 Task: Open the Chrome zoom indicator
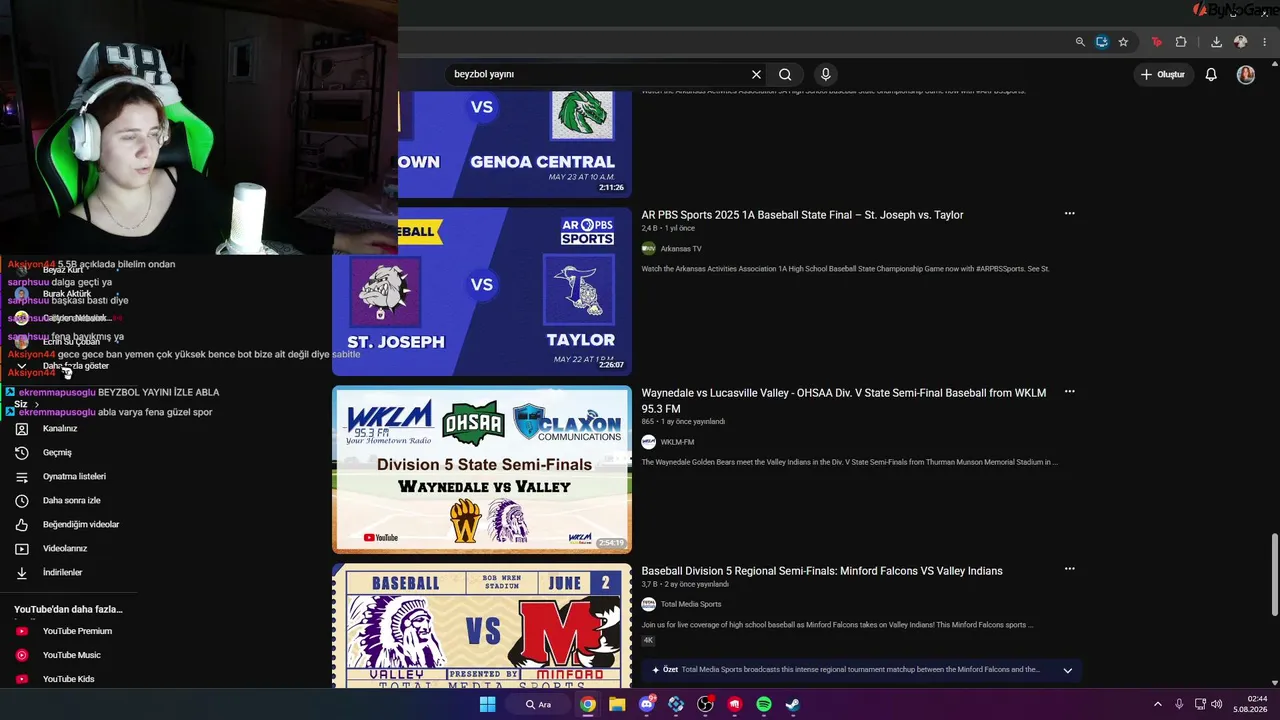pos(1080,42)
